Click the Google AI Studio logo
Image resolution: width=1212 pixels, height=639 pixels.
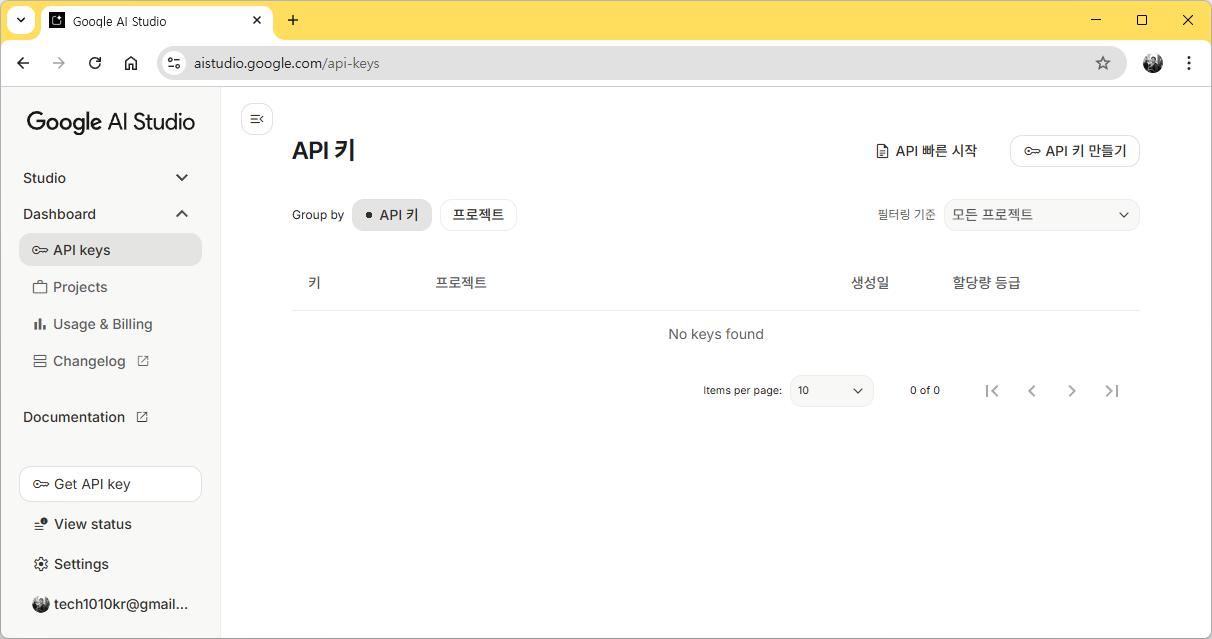tap(111, 122)
